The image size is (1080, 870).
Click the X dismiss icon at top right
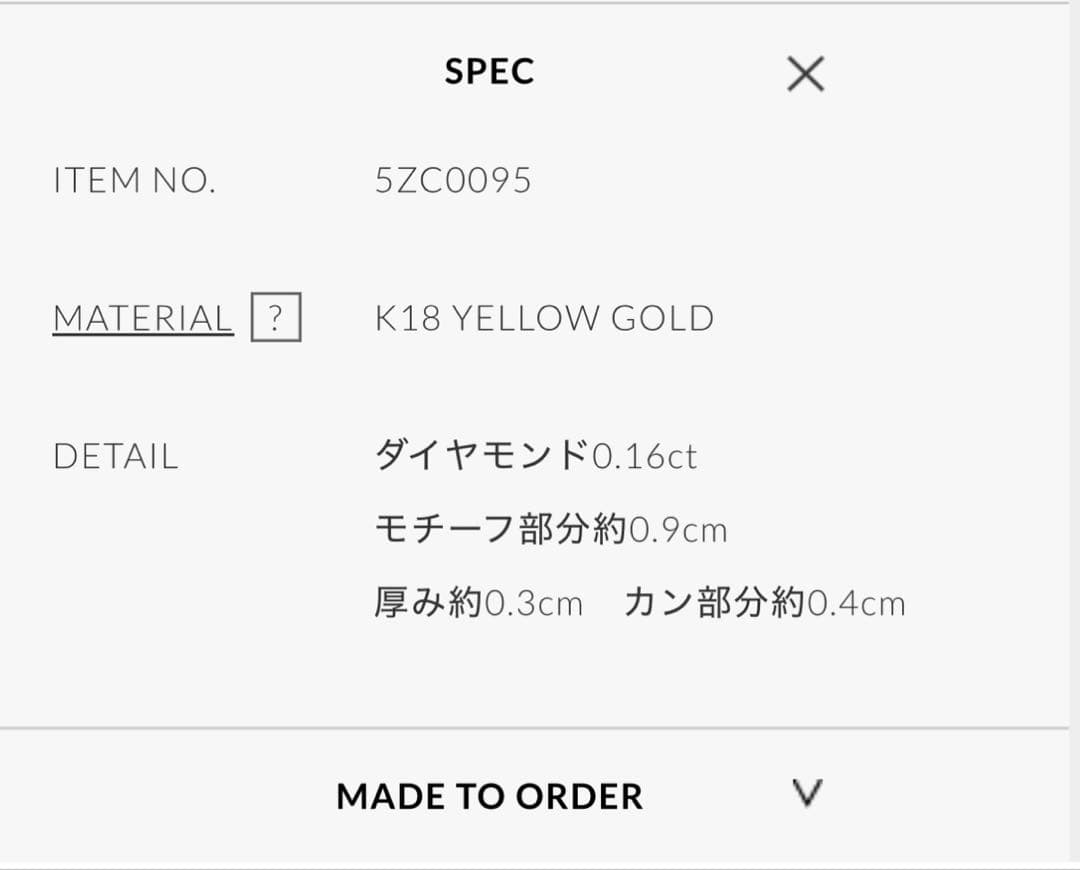(806, 74)
